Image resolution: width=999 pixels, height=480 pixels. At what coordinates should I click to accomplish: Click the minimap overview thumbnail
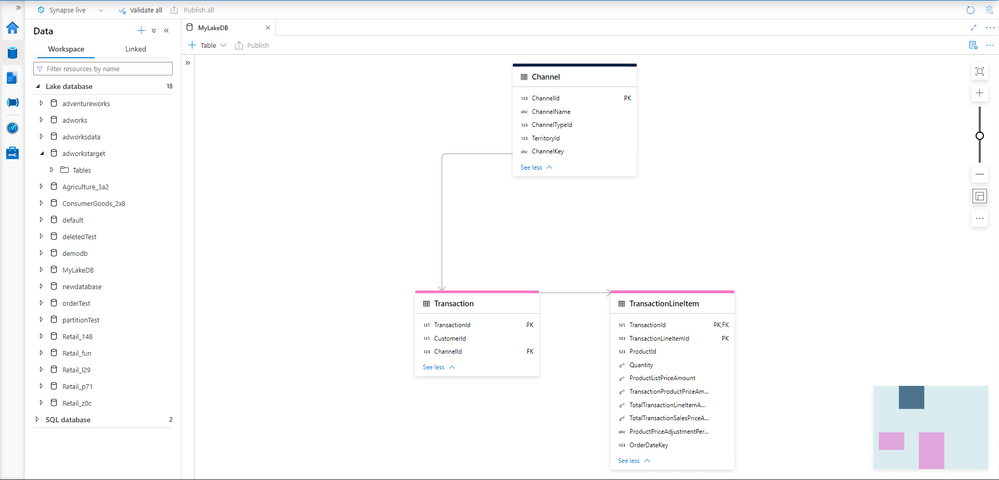click(x=930, y=426)
